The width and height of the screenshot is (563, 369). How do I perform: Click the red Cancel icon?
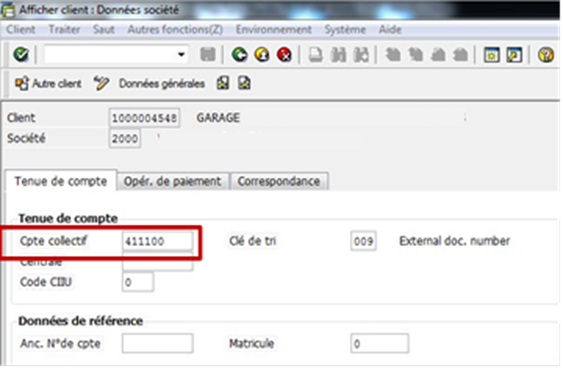pyautogui.click(x=284, y=55)
